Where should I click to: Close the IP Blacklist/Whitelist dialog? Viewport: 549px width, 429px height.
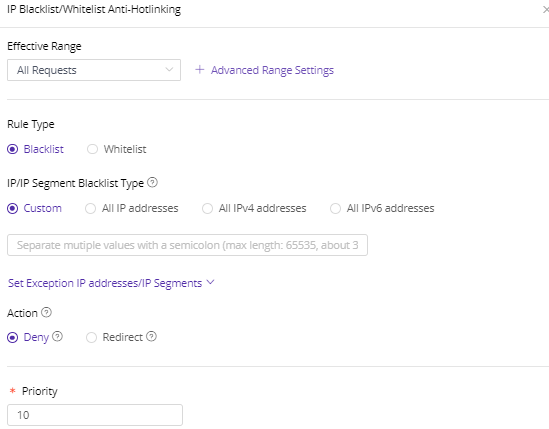coord(545,10)
